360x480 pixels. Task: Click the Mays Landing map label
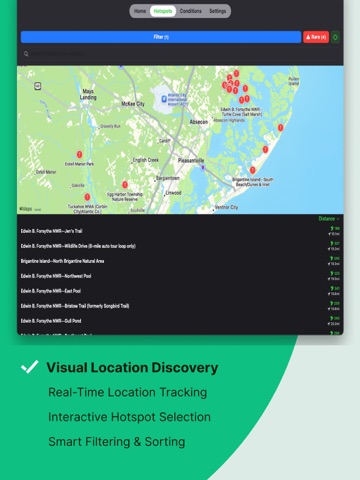tap(88, 94)
